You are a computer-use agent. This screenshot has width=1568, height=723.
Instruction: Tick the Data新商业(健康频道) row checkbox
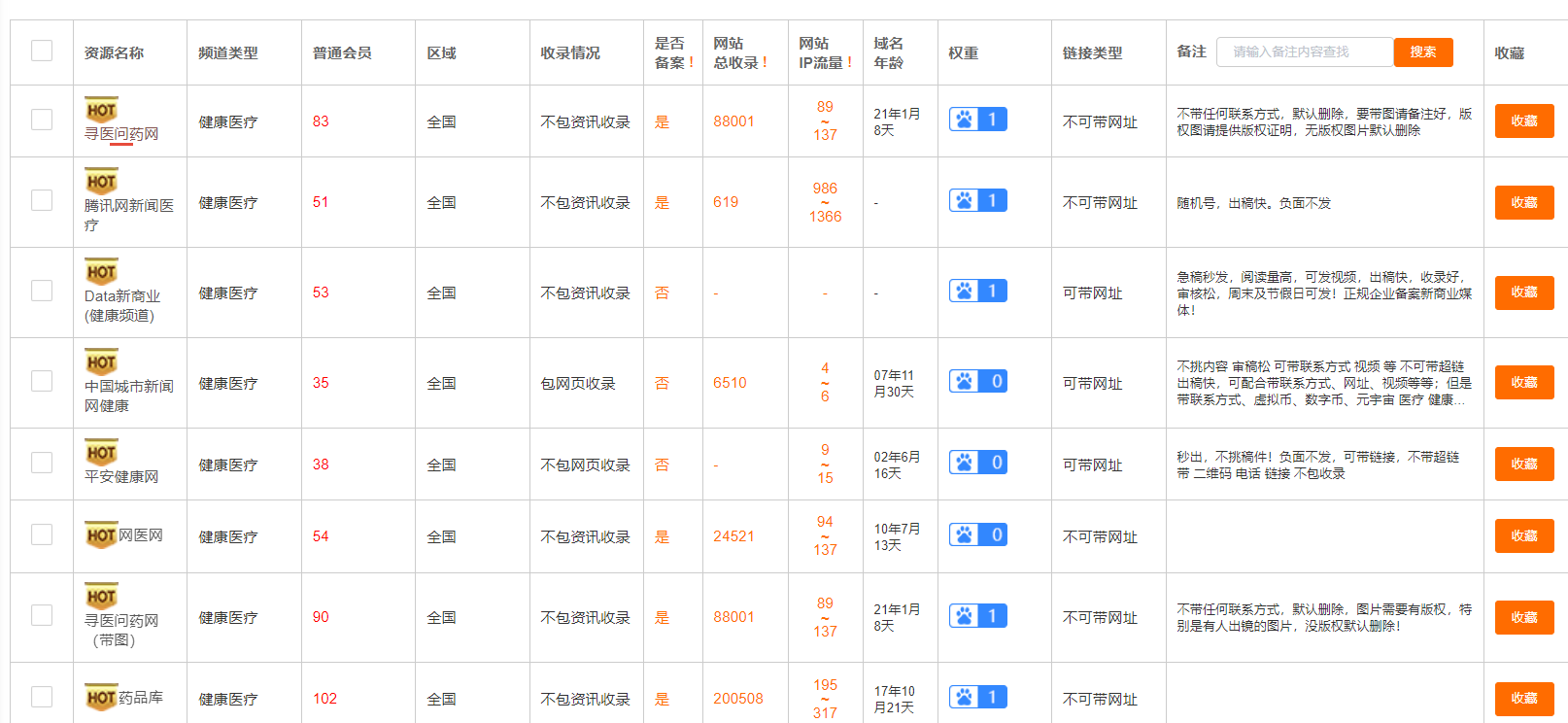coord(42,291)
